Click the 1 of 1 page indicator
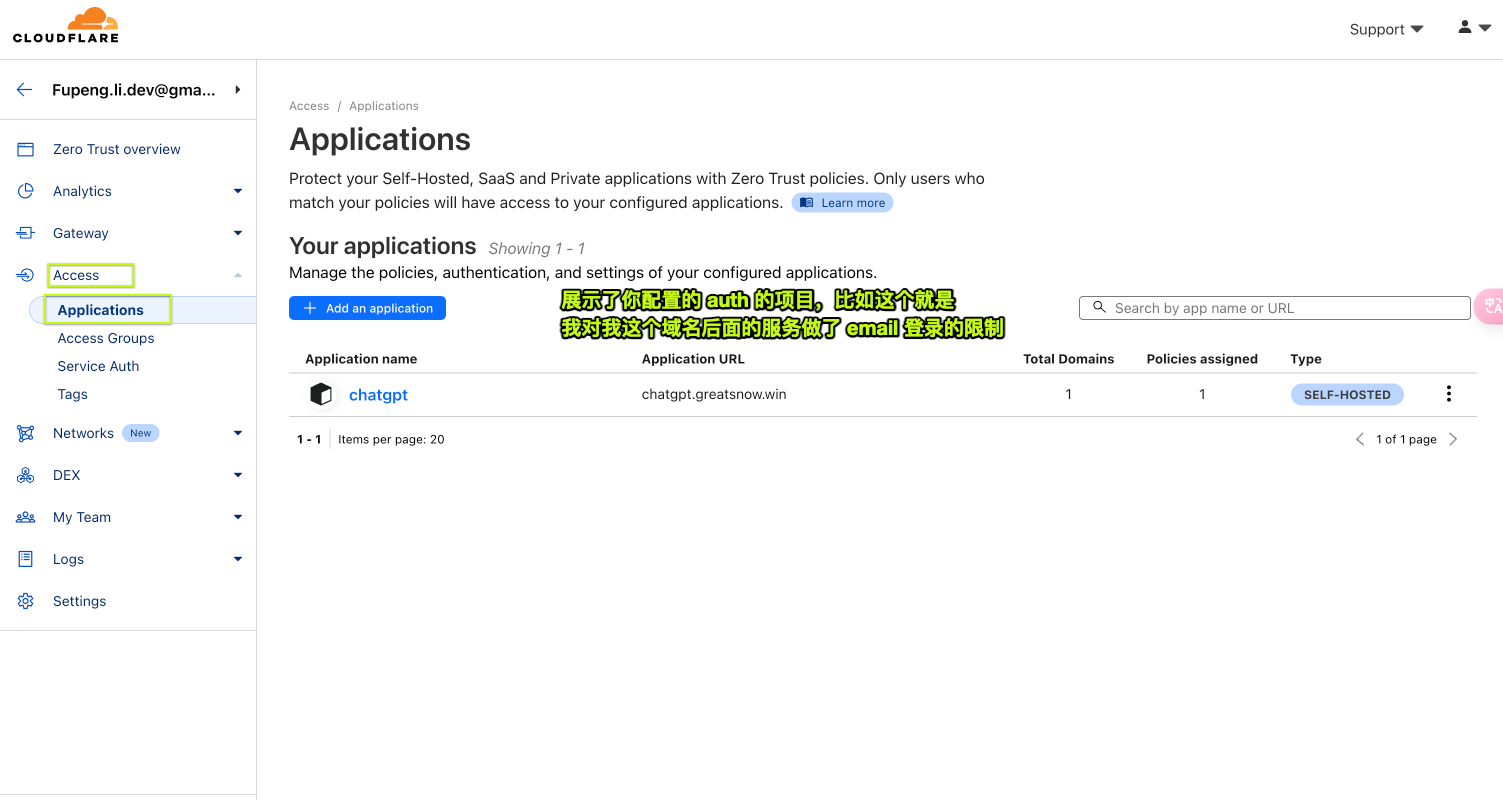 (x=1406, y=439)
